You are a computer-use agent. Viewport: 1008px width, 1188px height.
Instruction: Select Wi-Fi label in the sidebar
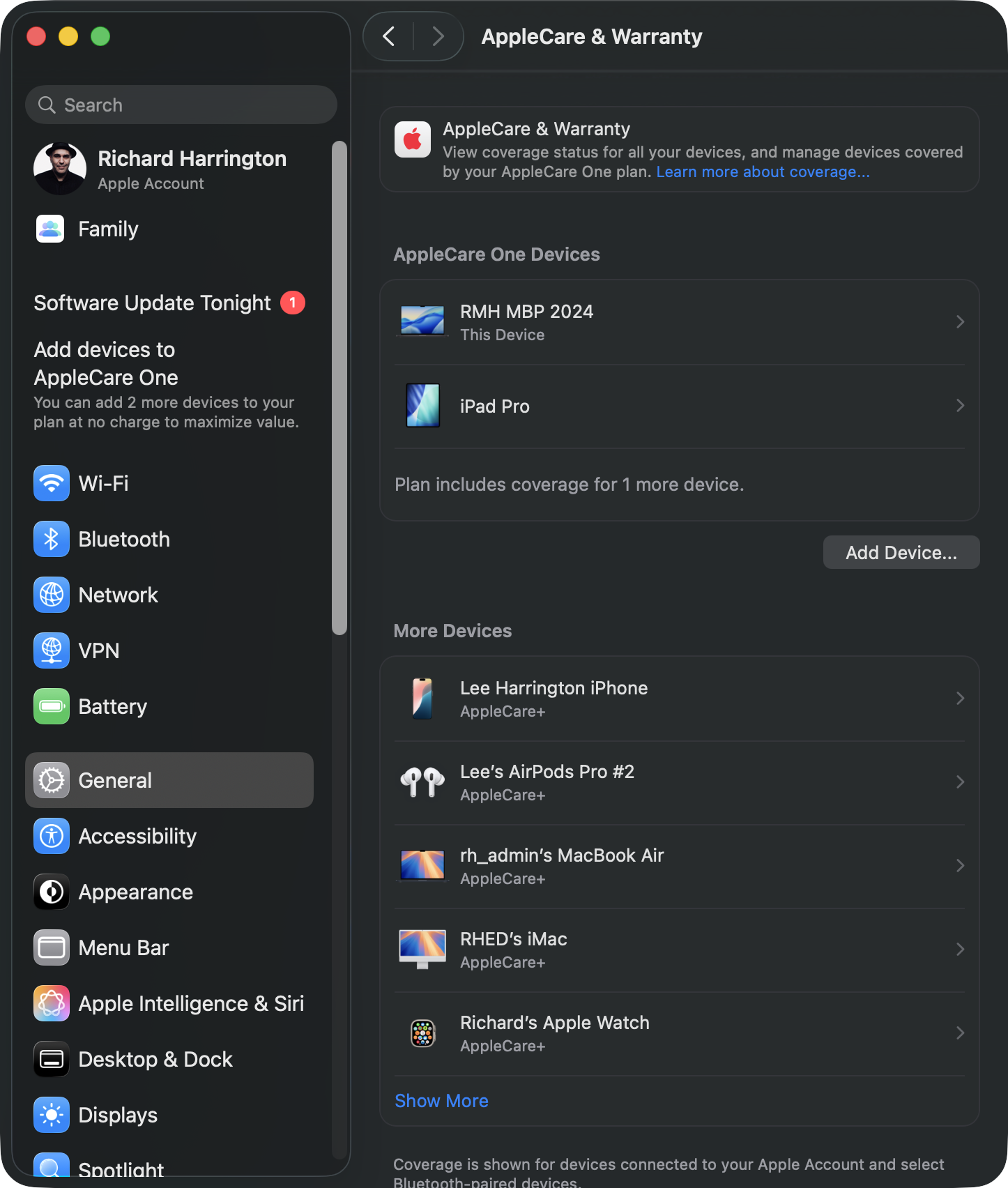click(x=103, y=483)
